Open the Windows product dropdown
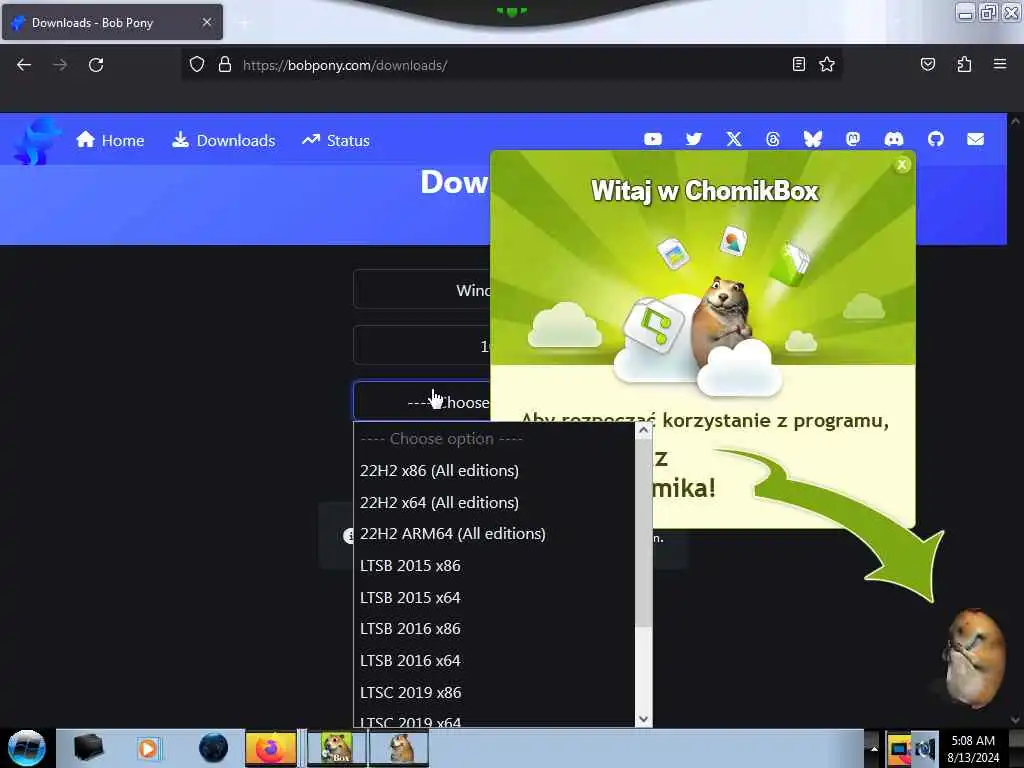Image resolution: width=1024 pixels, height=768 pixels. coord(422,290)
